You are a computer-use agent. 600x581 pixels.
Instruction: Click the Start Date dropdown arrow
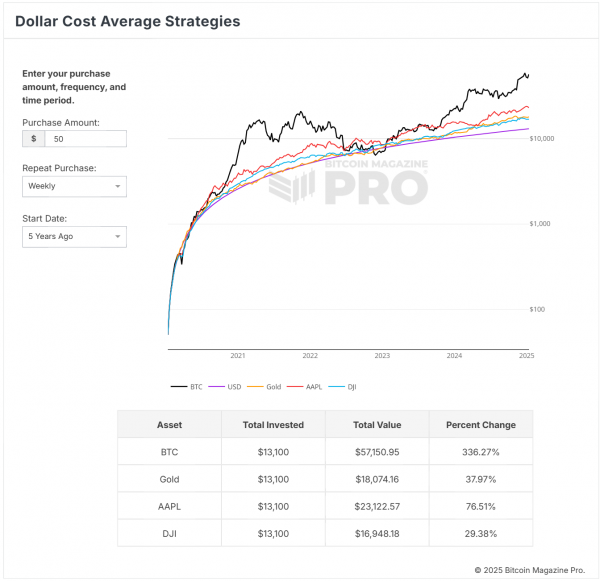pos(118,237)
